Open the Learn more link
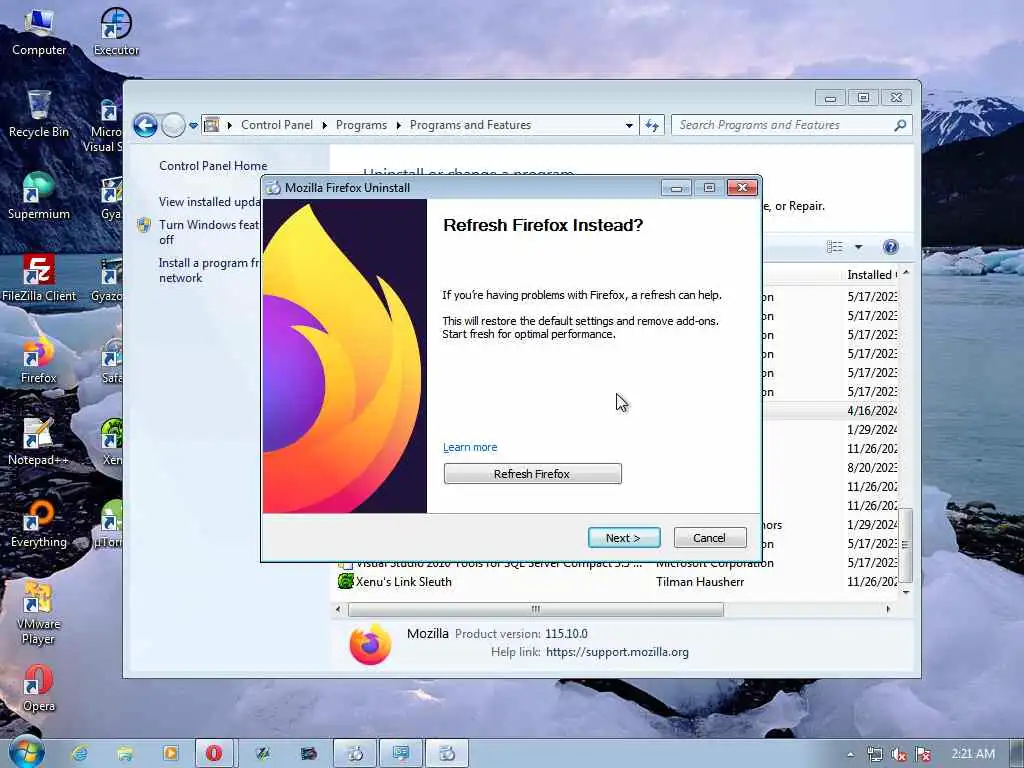This screenshot has height=768, width=1024. pos(470,447)
